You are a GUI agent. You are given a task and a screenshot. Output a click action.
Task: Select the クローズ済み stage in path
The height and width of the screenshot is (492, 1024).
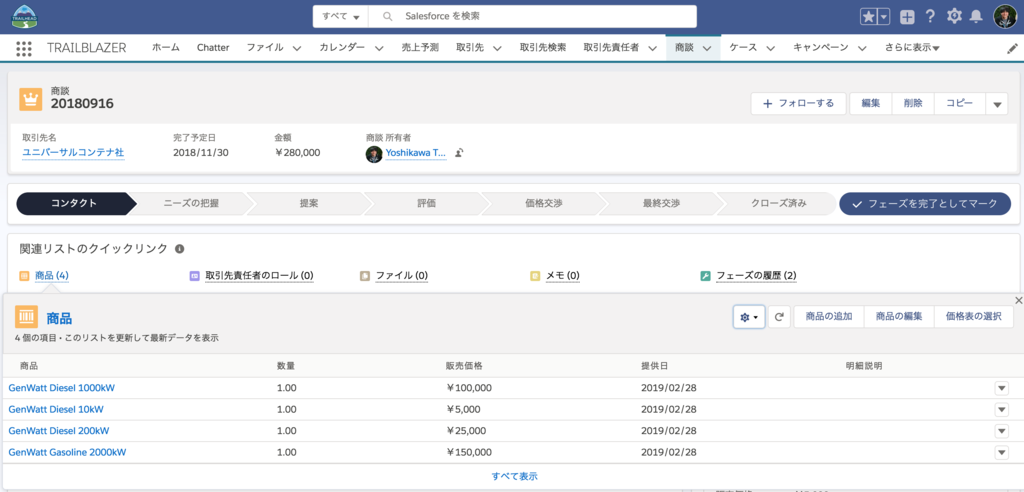click(x=778, y=203)
